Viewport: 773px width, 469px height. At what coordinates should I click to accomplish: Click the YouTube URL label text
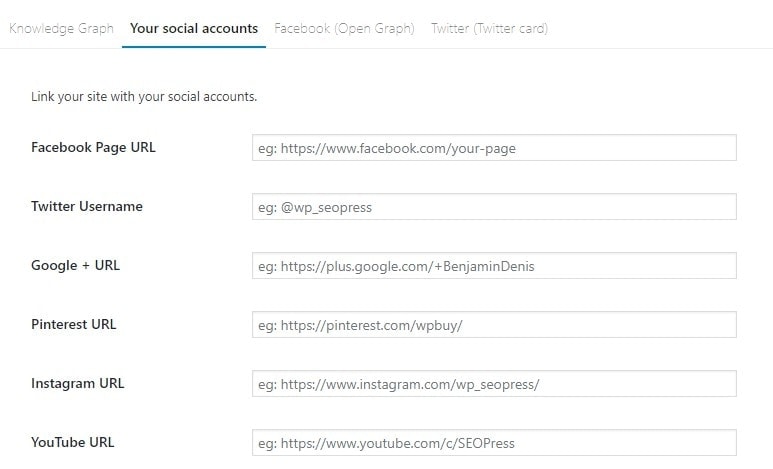(x=73, y=442)
